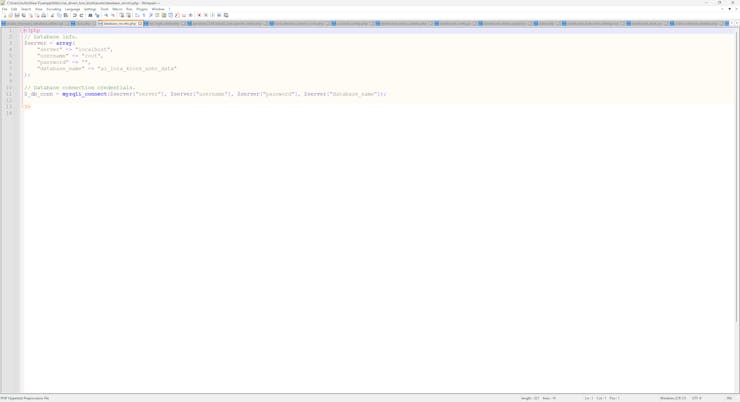Toggle Show All Characters icon

click(x=144, y=15)
